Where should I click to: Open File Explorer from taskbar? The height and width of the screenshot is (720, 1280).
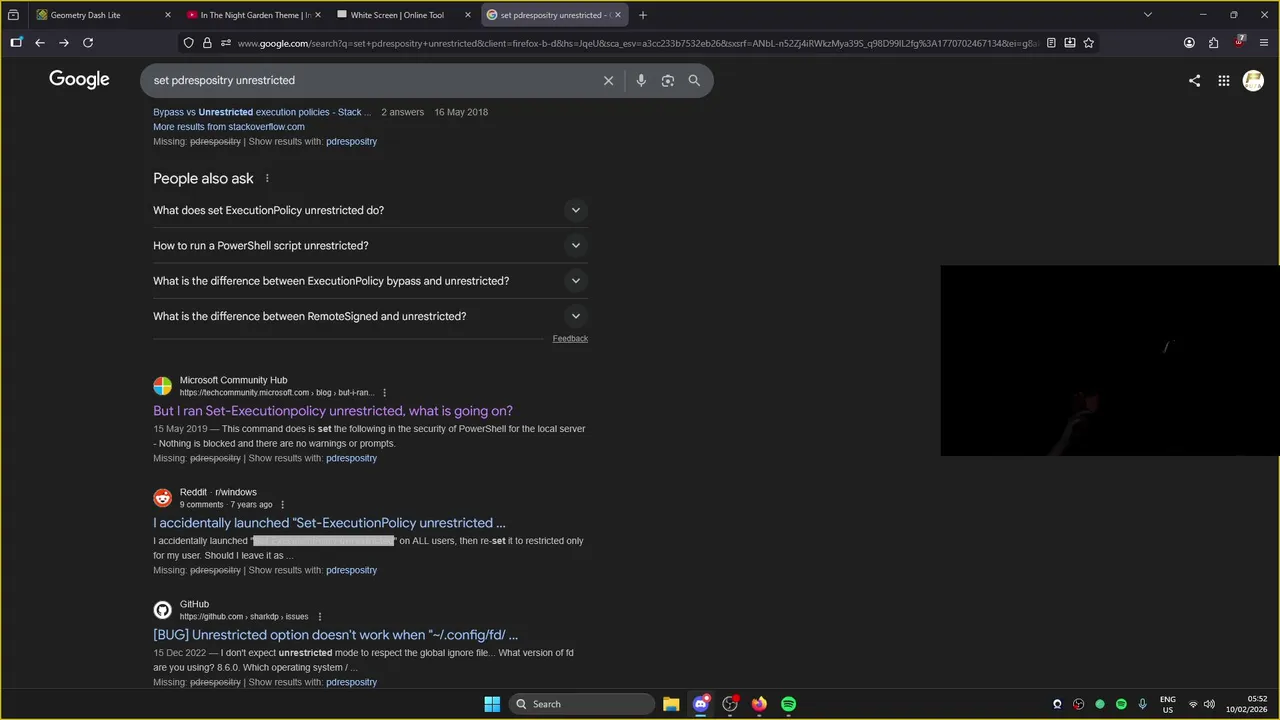coord(671,704)
